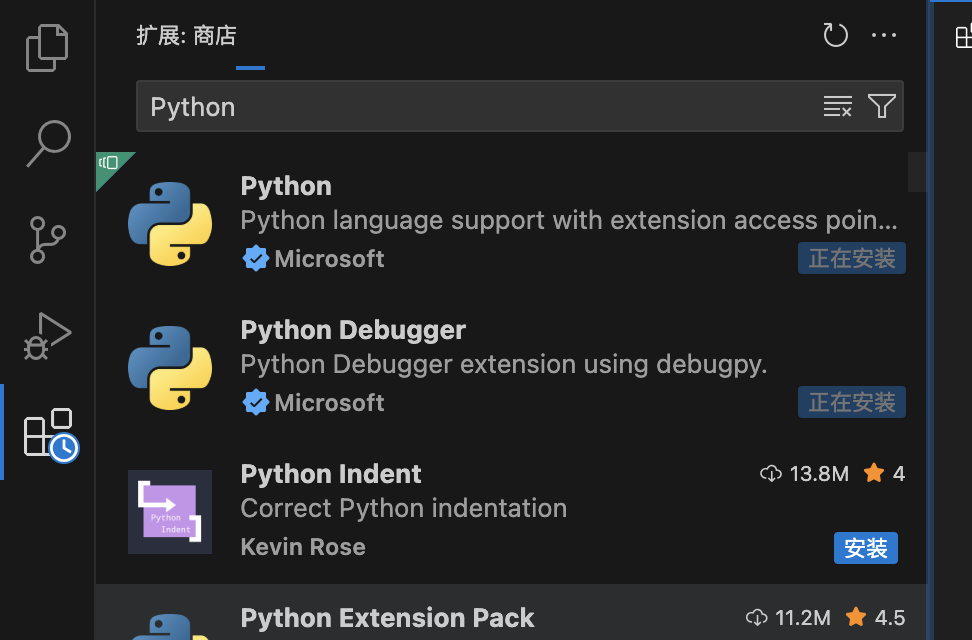
Task: Select the Python Debugger extension logo
Action: 170,368
